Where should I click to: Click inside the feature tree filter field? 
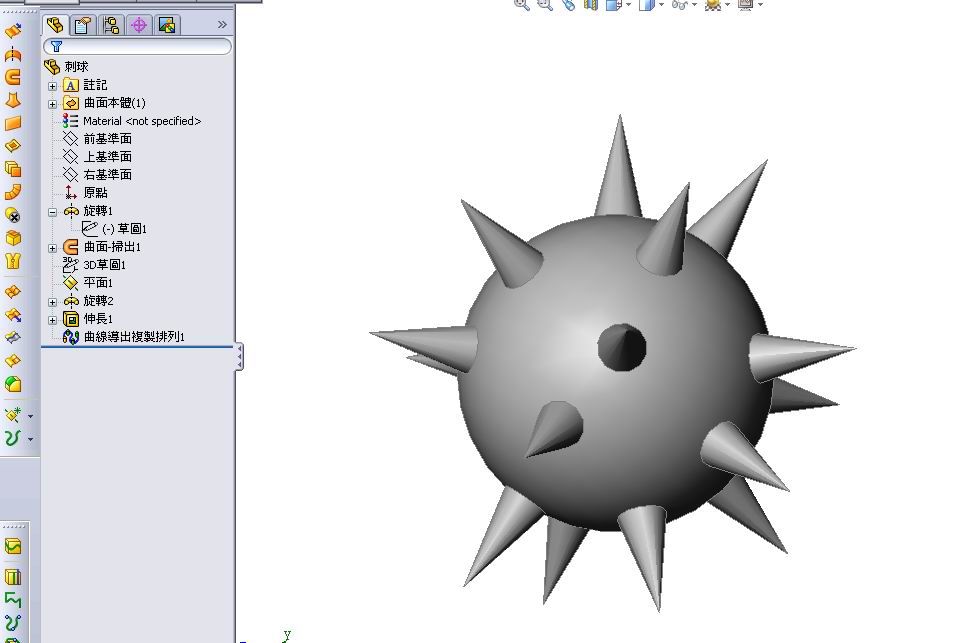(x=138, y=46)
